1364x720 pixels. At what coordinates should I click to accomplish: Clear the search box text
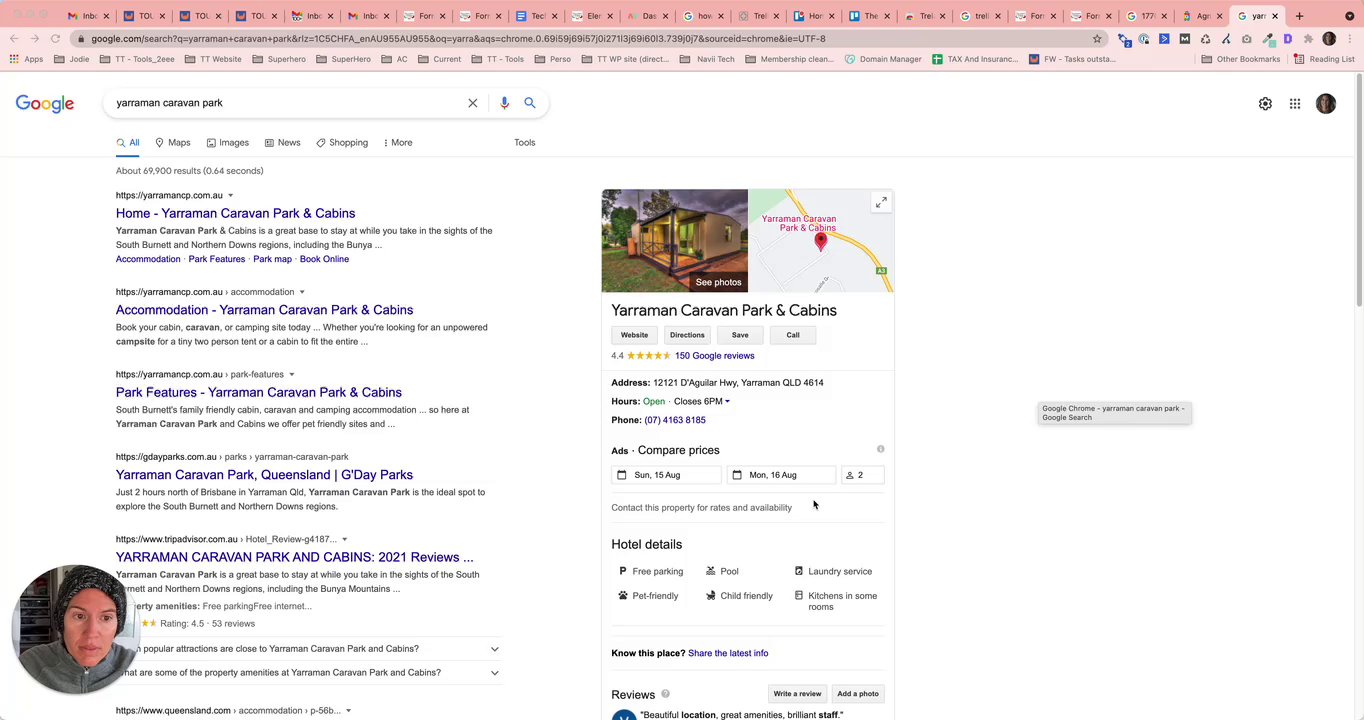tap(473, 103)
